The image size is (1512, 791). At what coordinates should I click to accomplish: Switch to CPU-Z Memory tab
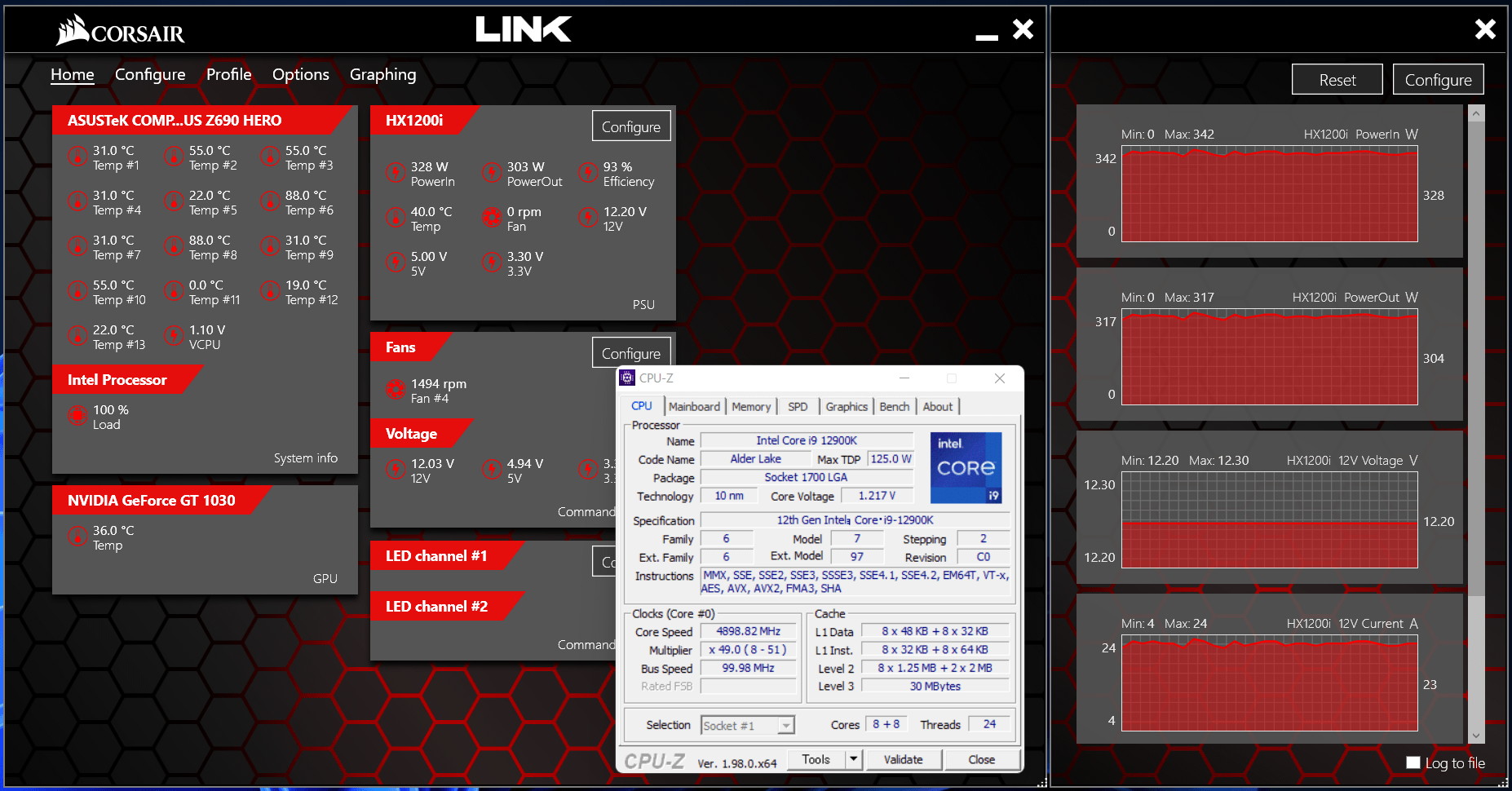coord(751,406)
